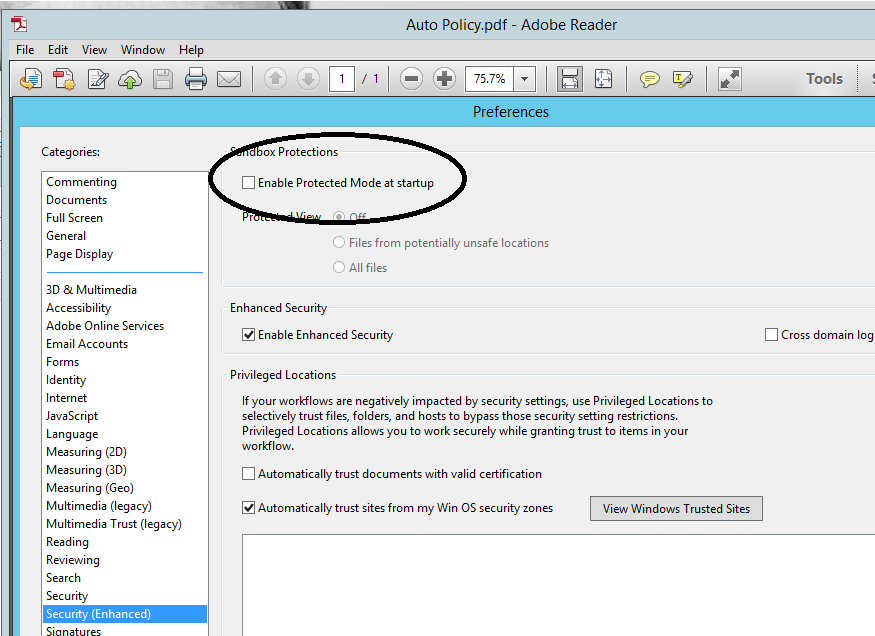Zoom in with the plus button
875x636 pixels.
click(444, 79)
